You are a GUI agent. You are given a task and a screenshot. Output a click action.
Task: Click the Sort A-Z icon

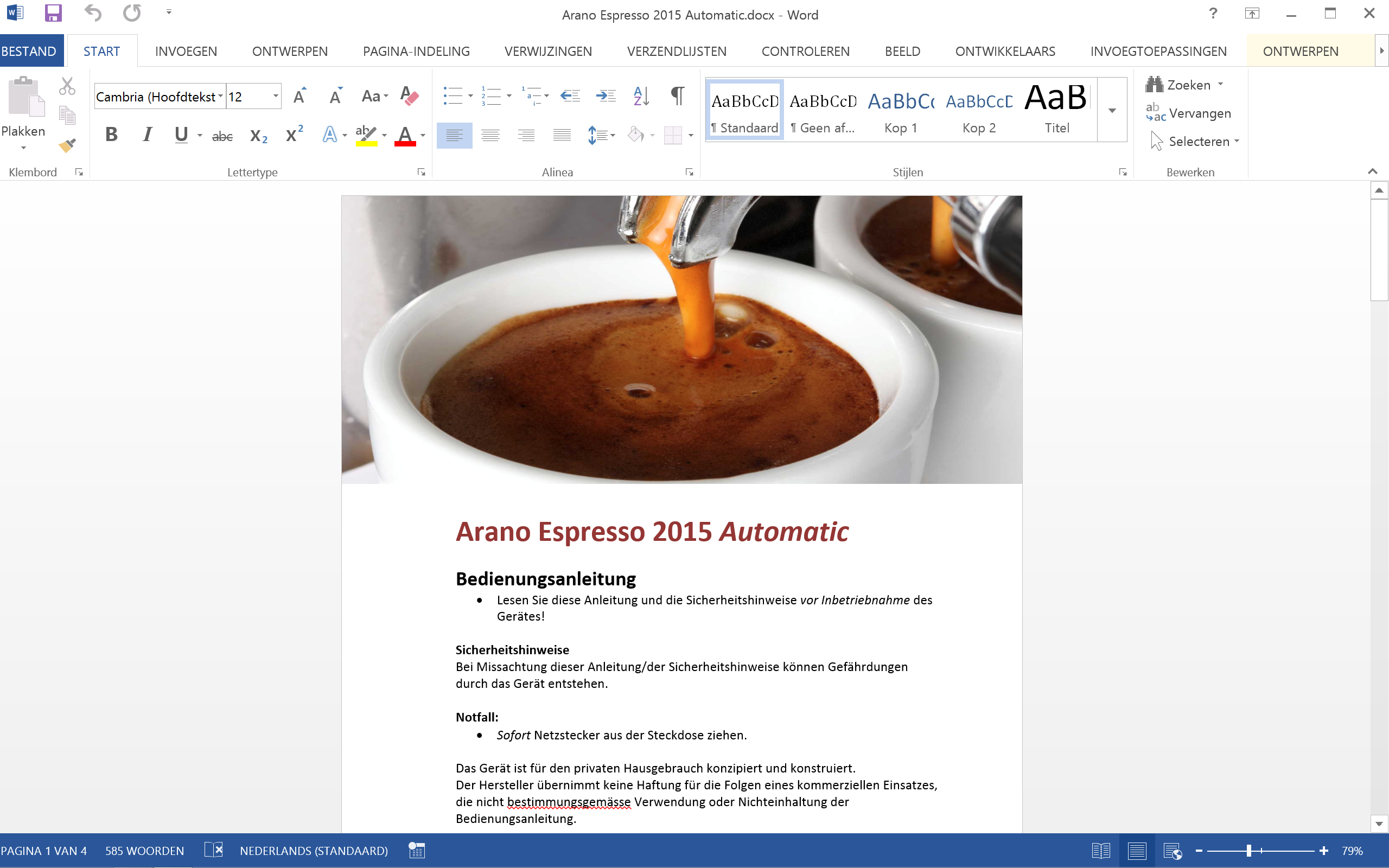(x=641, y=96)
